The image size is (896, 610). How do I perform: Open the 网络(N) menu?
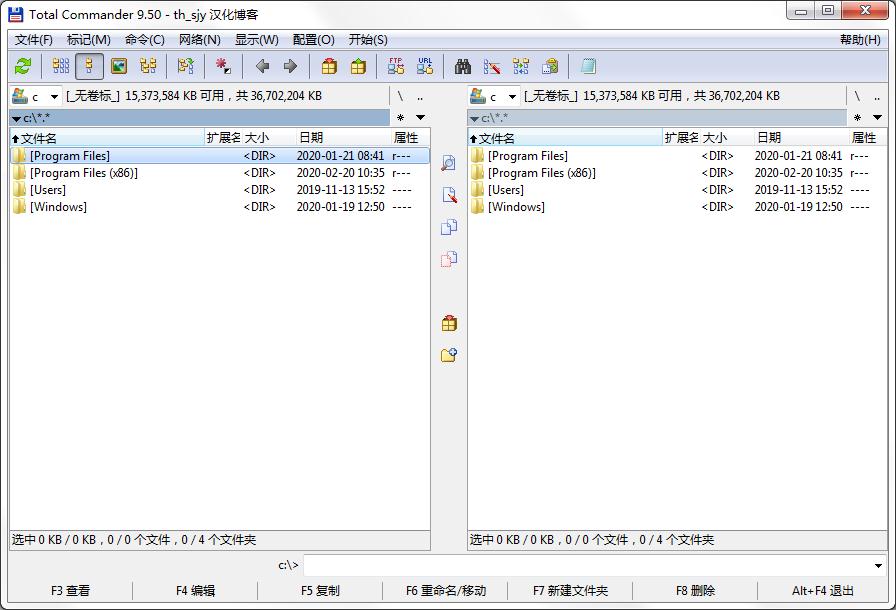coord(199,39)
